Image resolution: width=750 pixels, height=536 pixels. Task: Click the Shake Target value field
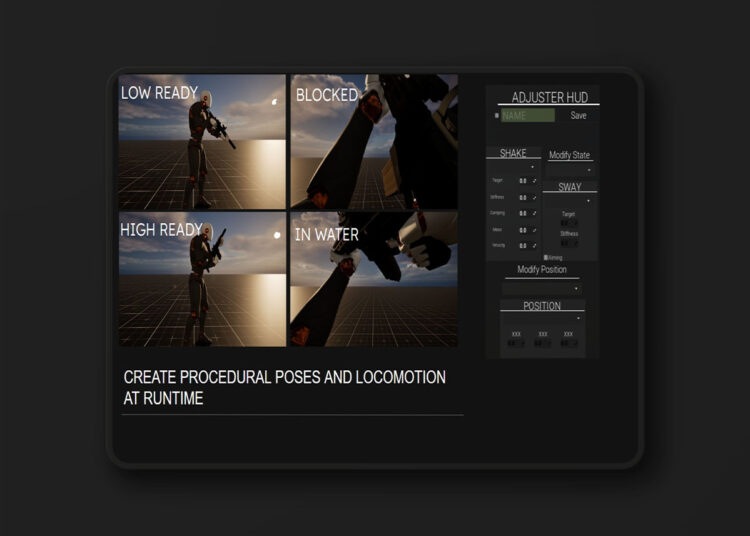[x=522, y=181]
